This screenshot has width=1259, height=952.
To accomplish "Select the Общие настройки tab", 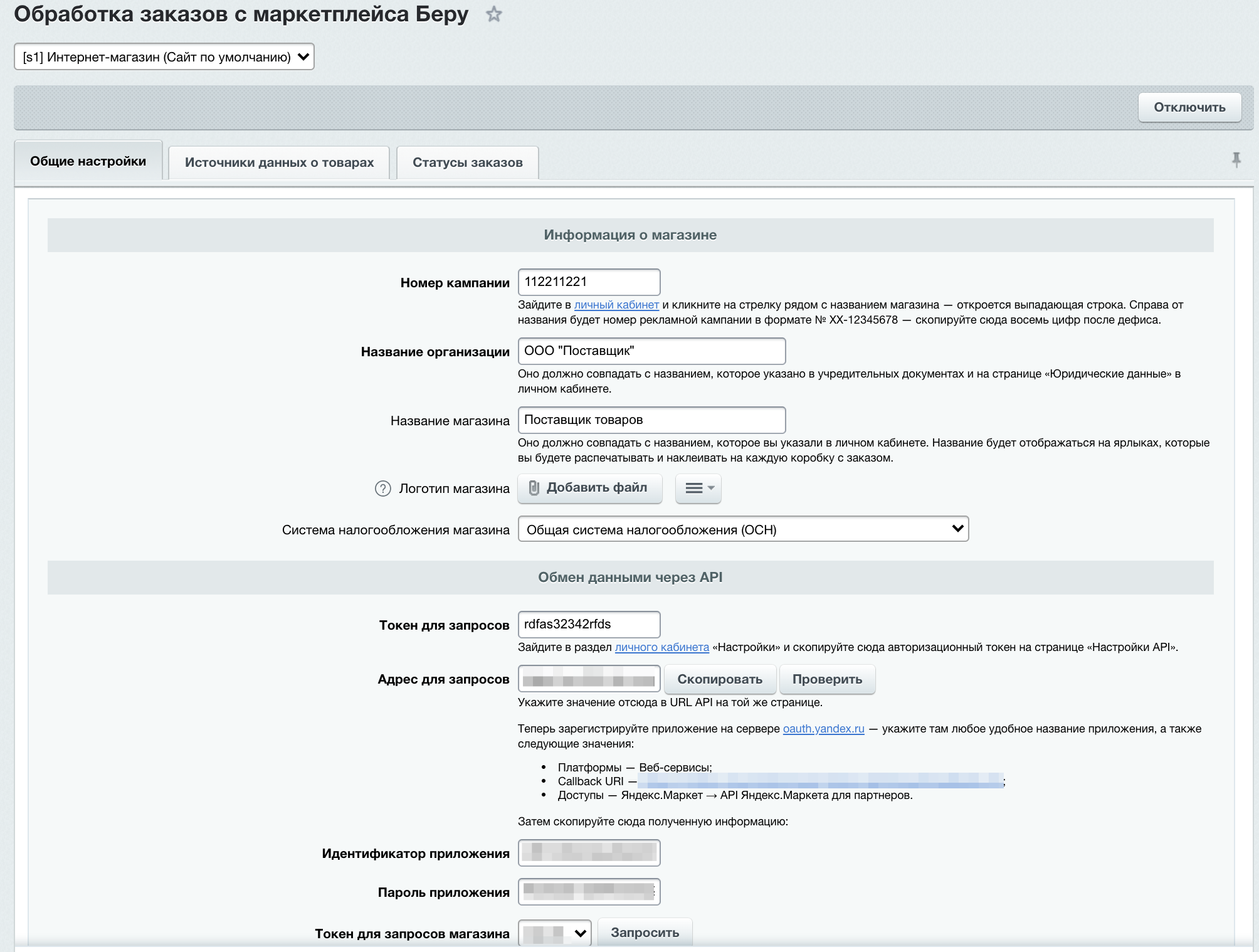I will 88,161.
